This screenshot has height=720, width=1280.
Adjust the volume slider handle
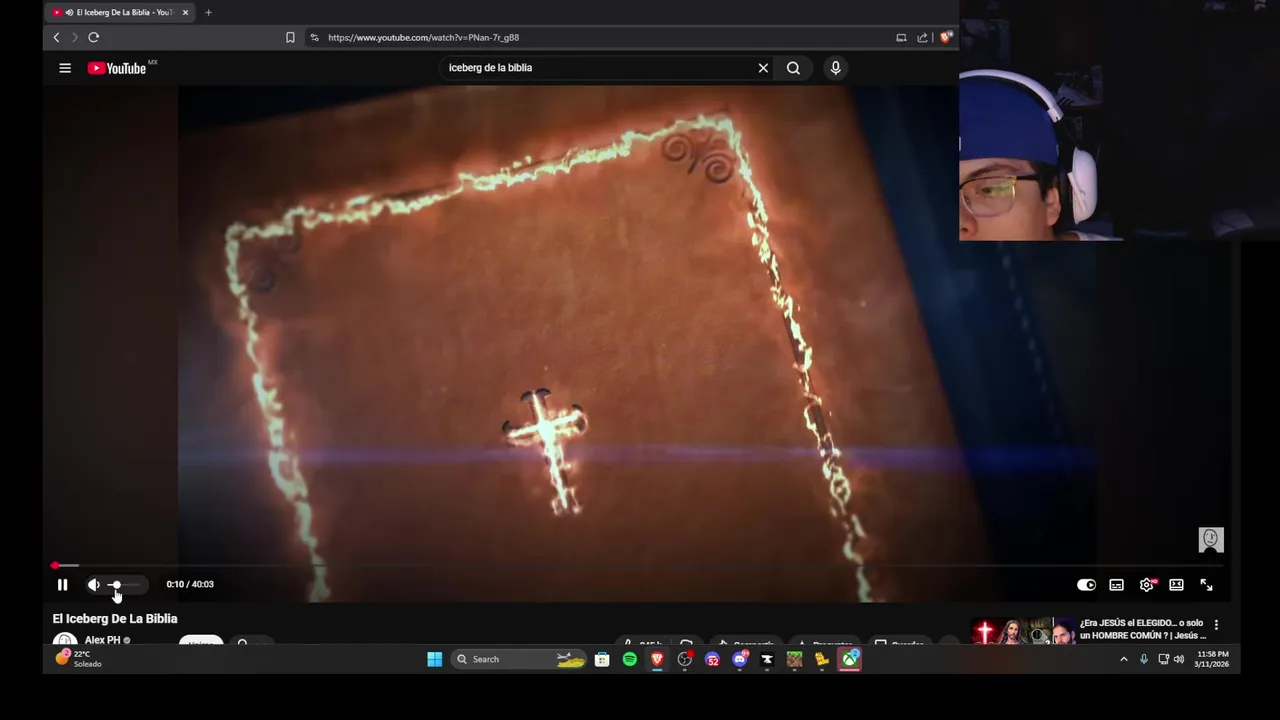pos(115,585)
